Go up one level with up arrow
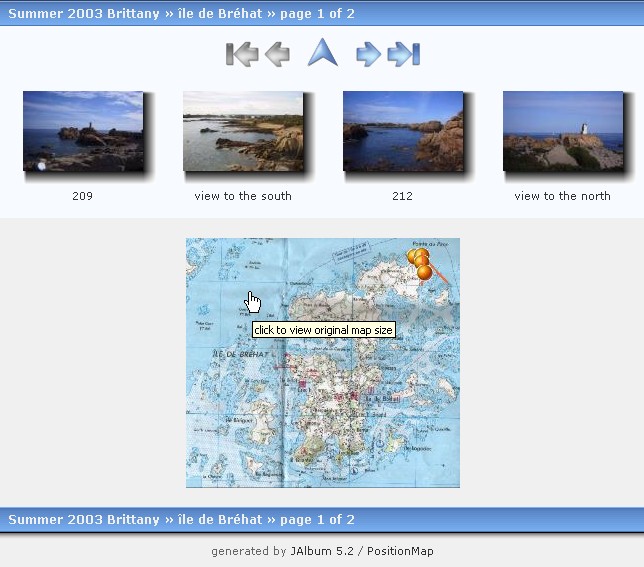 322,53
